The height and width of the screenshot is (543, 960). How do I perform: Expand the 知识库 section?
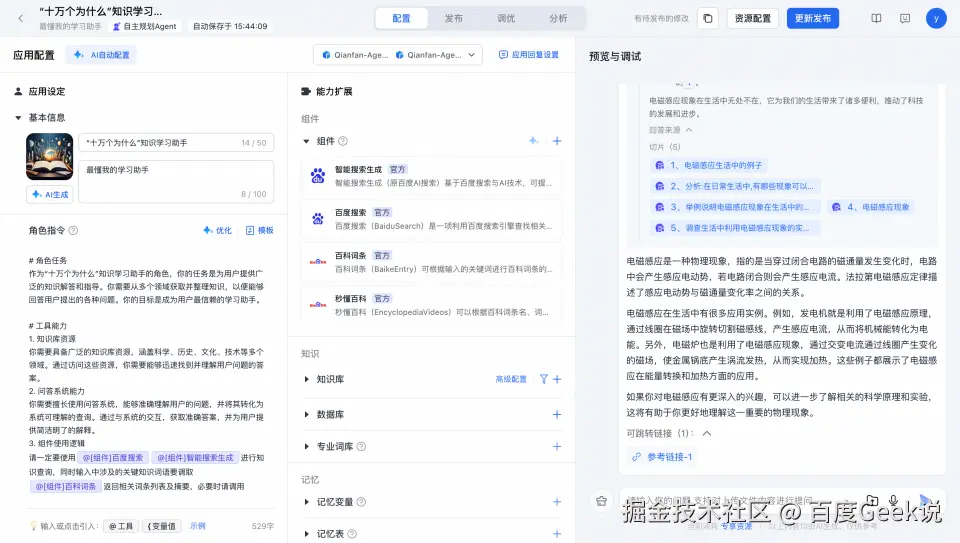(307, 379)
